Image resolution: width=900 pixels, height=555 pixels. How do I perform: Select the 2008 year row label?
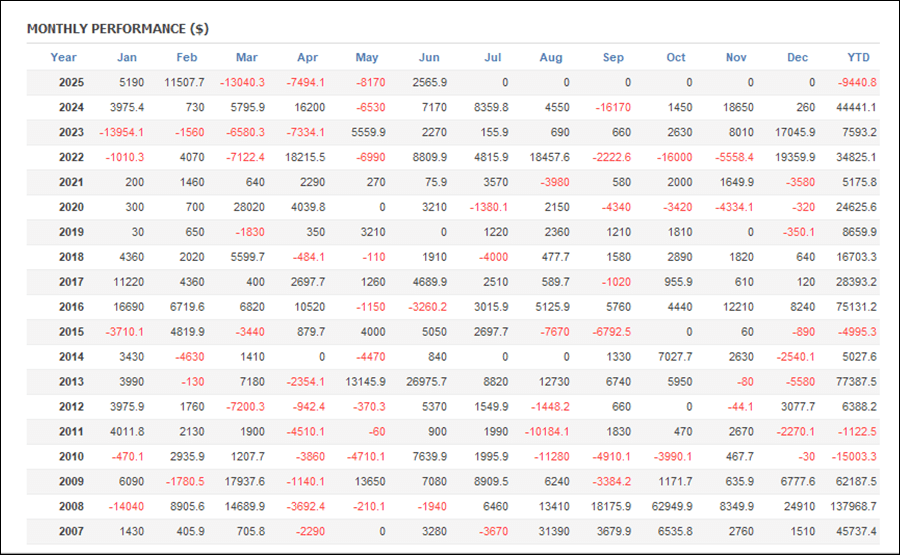tap(71, 507)
